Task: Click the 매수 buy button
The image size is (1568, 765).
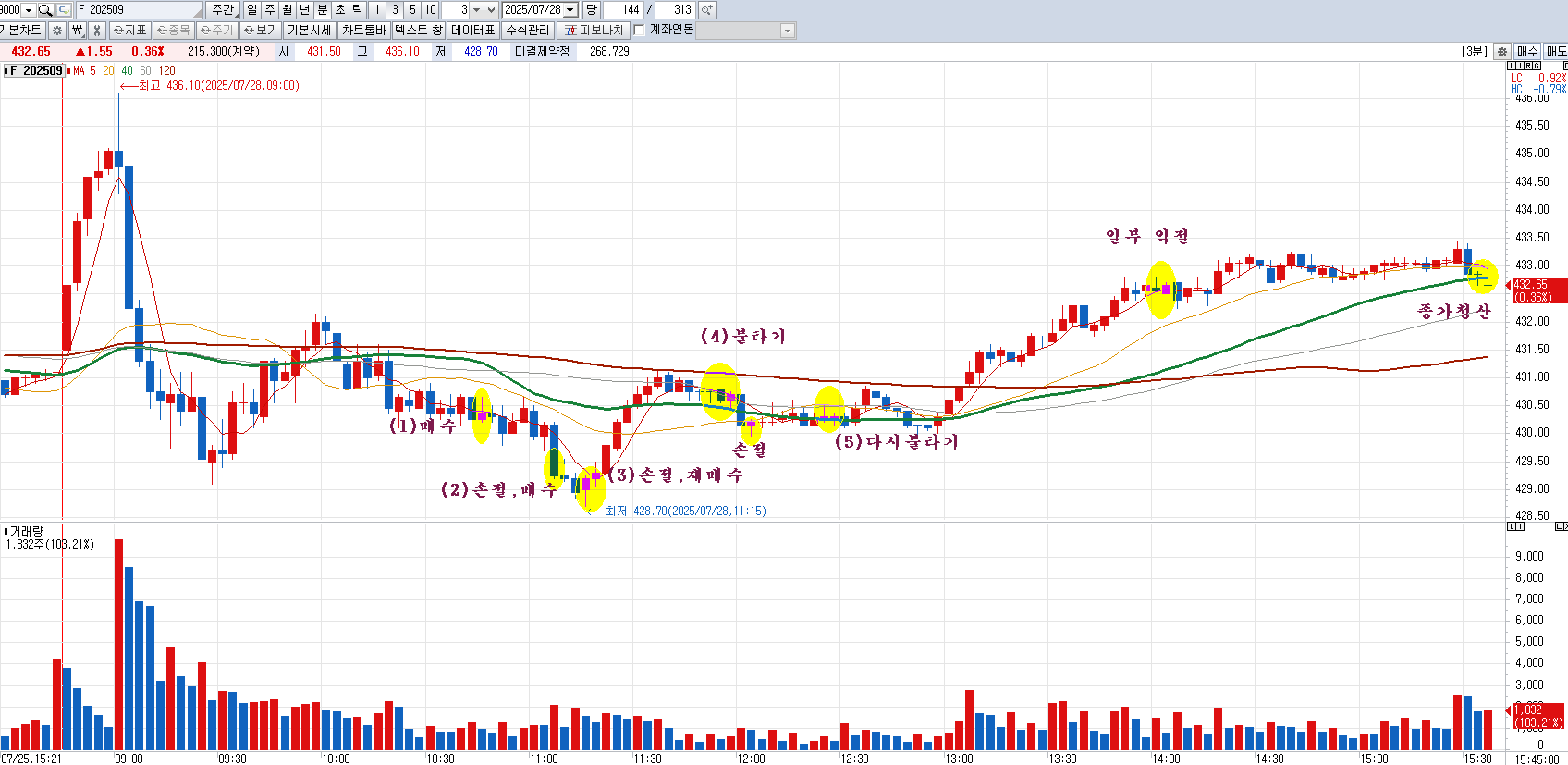Action: (x=1527, y=52)
